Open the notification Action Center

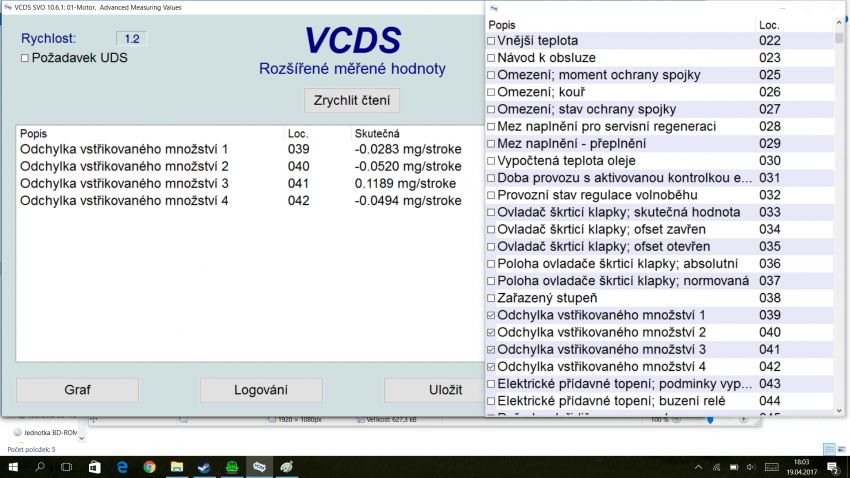(x=833, y=466)
